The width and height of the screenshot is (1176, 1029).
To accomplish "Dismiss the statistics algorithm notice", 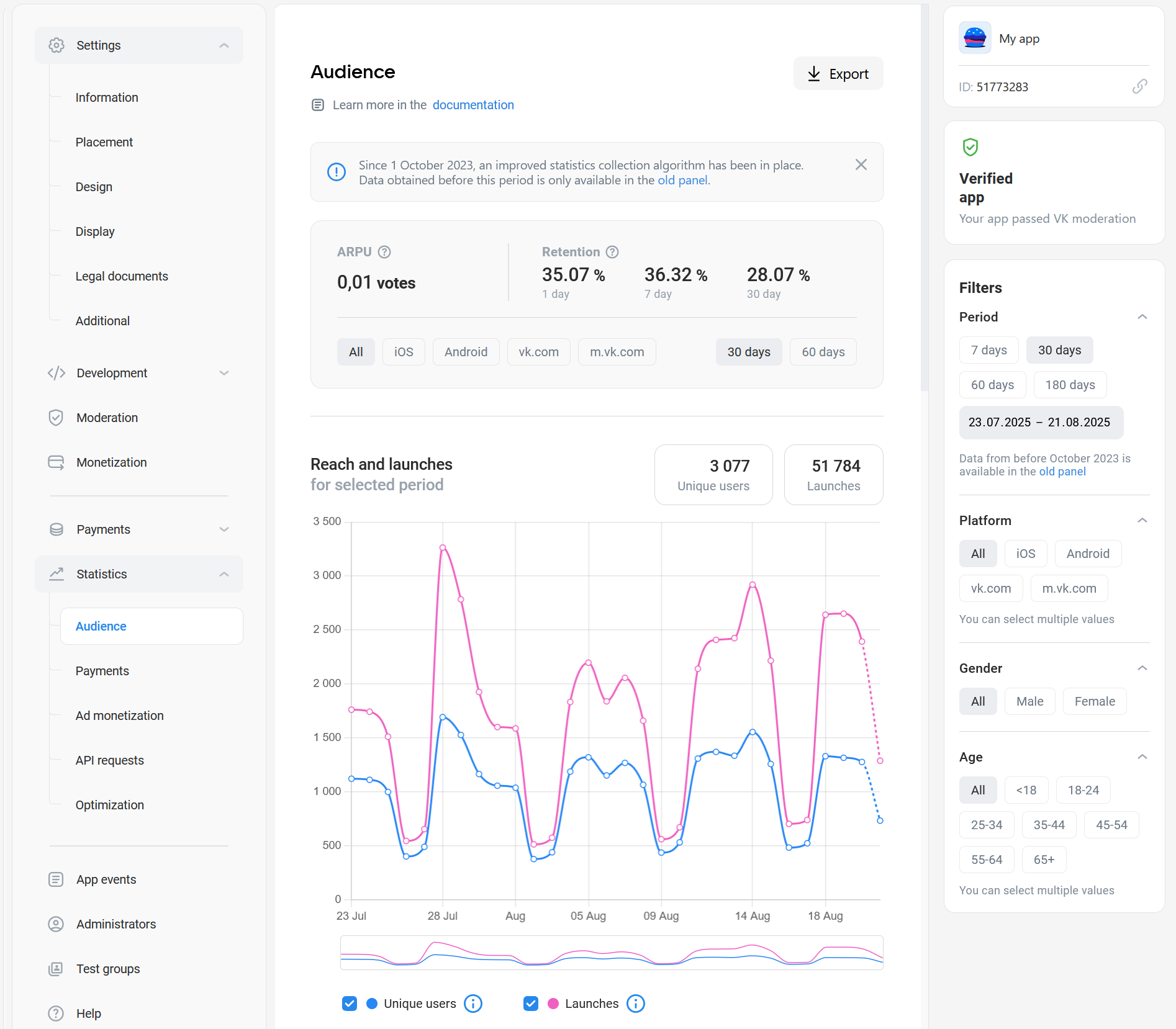I will tap(861, 164).
